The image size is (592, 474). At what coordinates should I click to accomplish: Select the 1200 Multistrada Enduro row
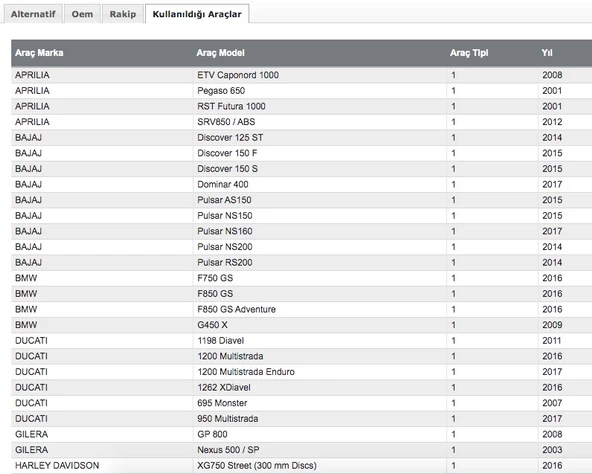point(302,372)
